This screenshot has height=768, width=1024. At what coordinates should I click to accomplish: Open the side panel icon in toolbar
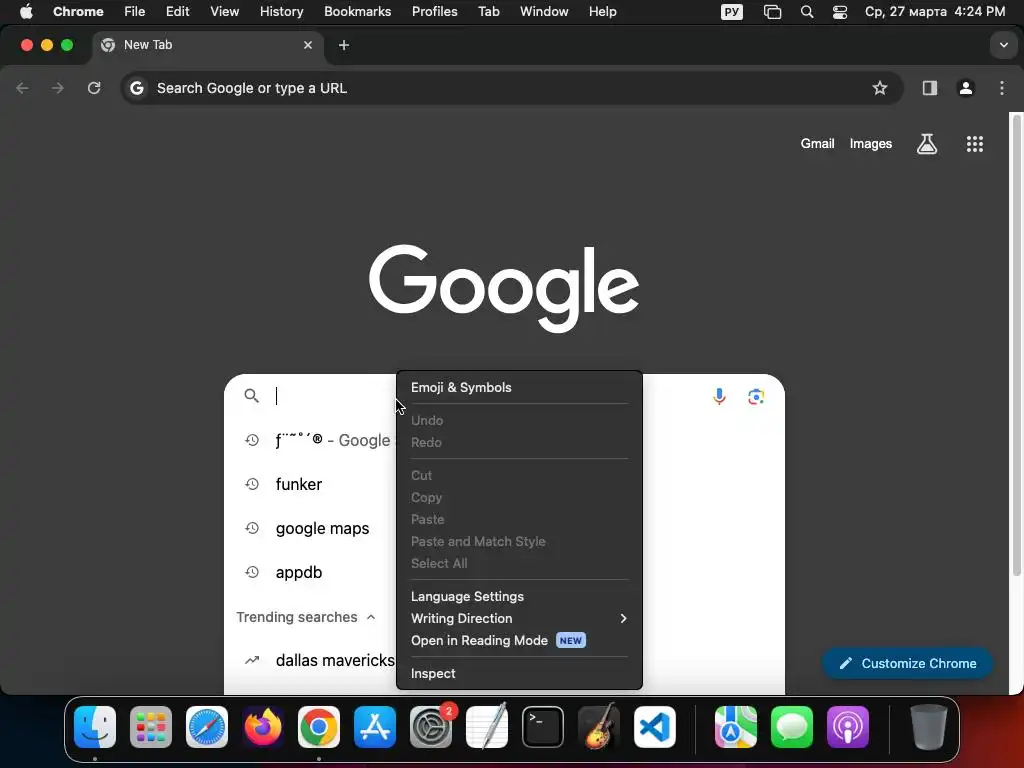point(929,88)
